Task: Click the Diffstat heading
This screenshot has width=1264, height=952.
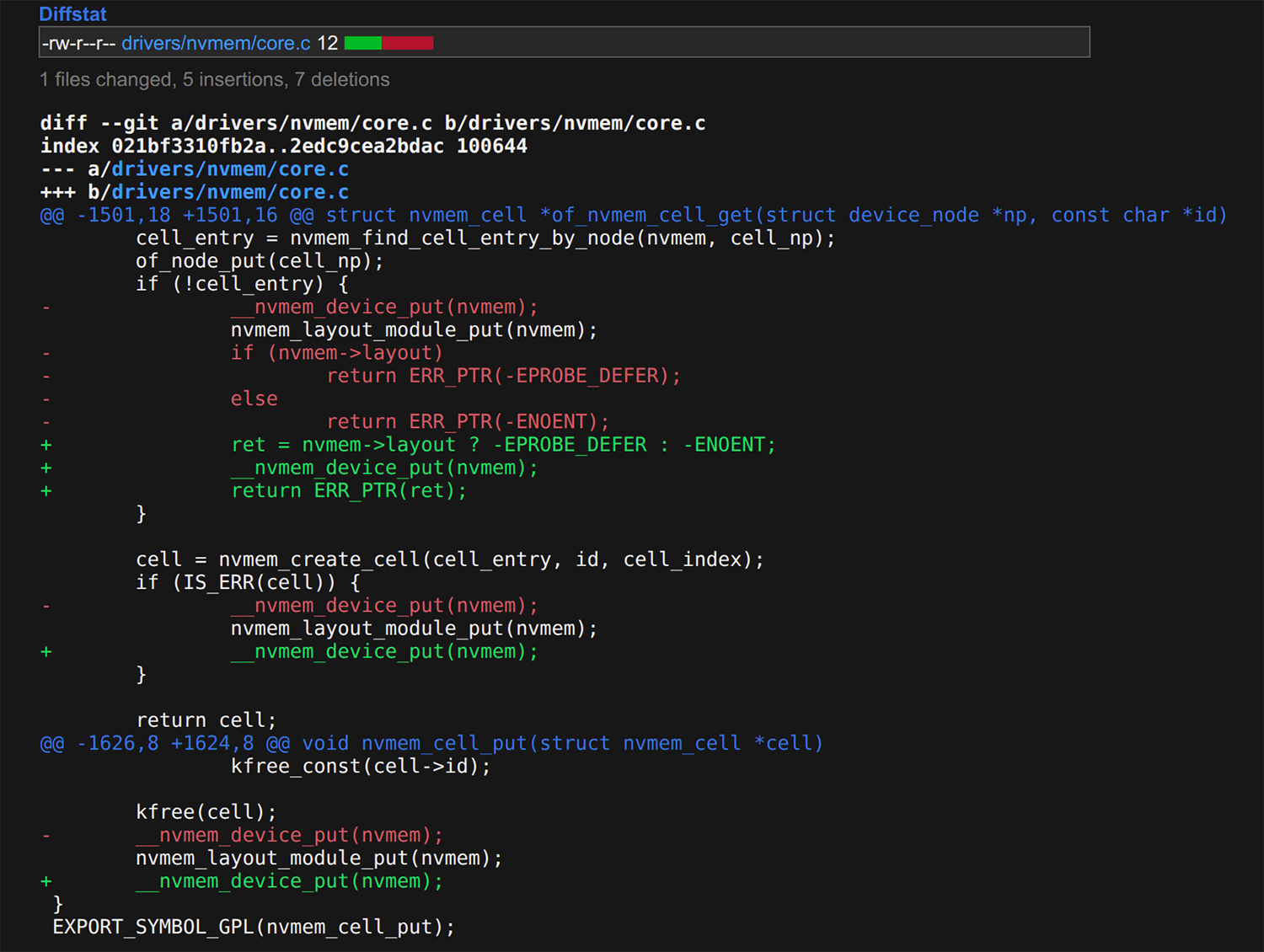Action: [72, 14]
